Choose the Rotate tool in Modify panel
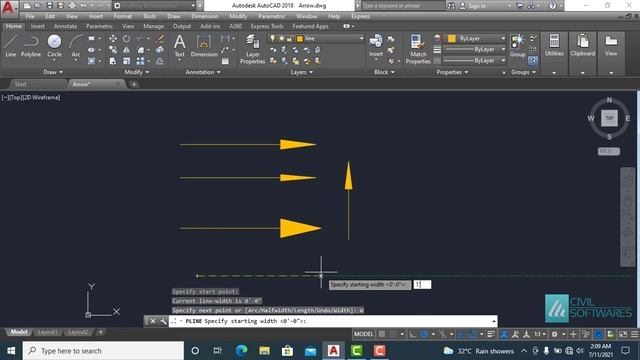This screenshot has width=640, height=360. point(127,38)
